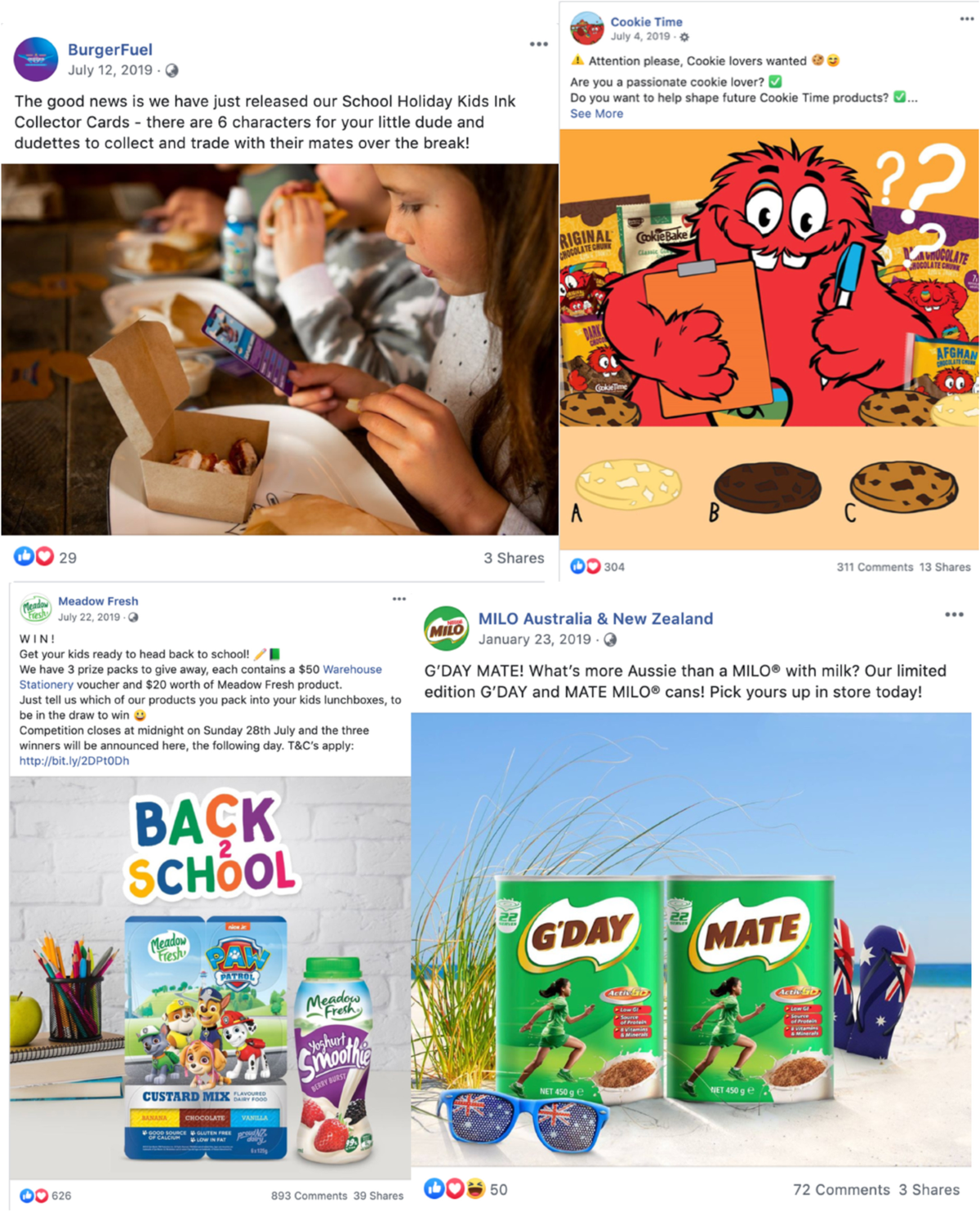Screen dimensions: 980x1212
Task: Open the bit.ly terms and conditions link
Action: (x=74, y=760)
